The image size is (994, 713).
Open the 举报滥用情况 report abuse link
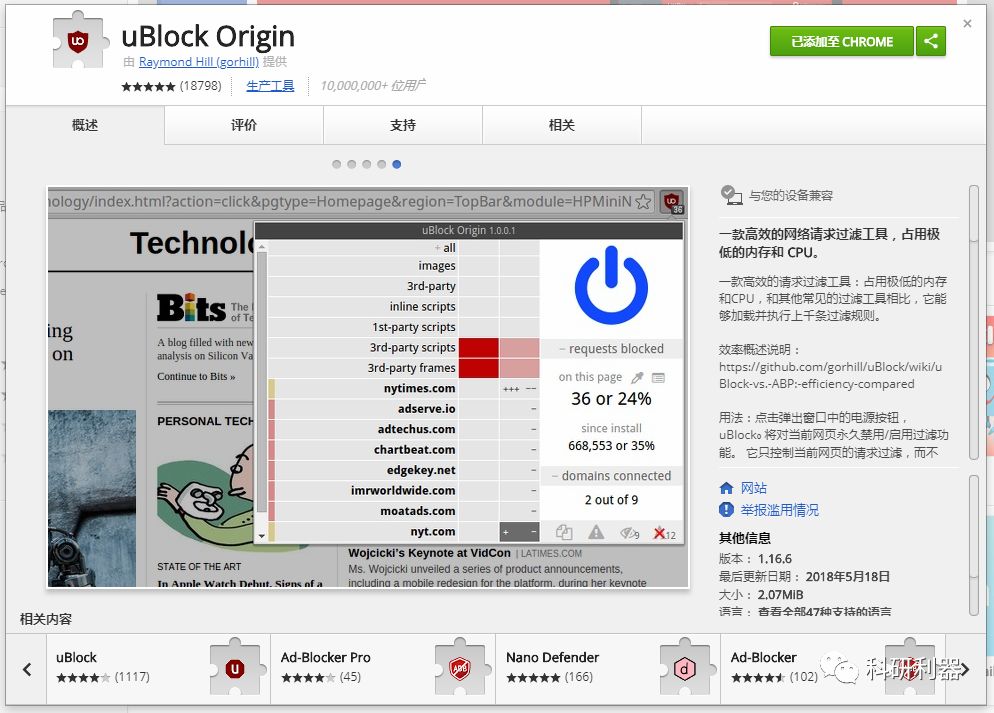[x=779, y=510]
